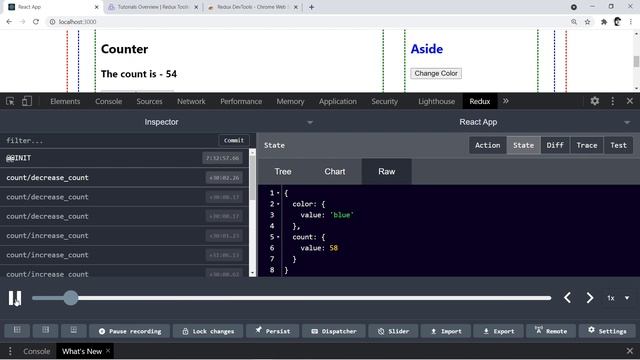Show state as Chart
Screen dimensions: 640x360
click(335, 172)
